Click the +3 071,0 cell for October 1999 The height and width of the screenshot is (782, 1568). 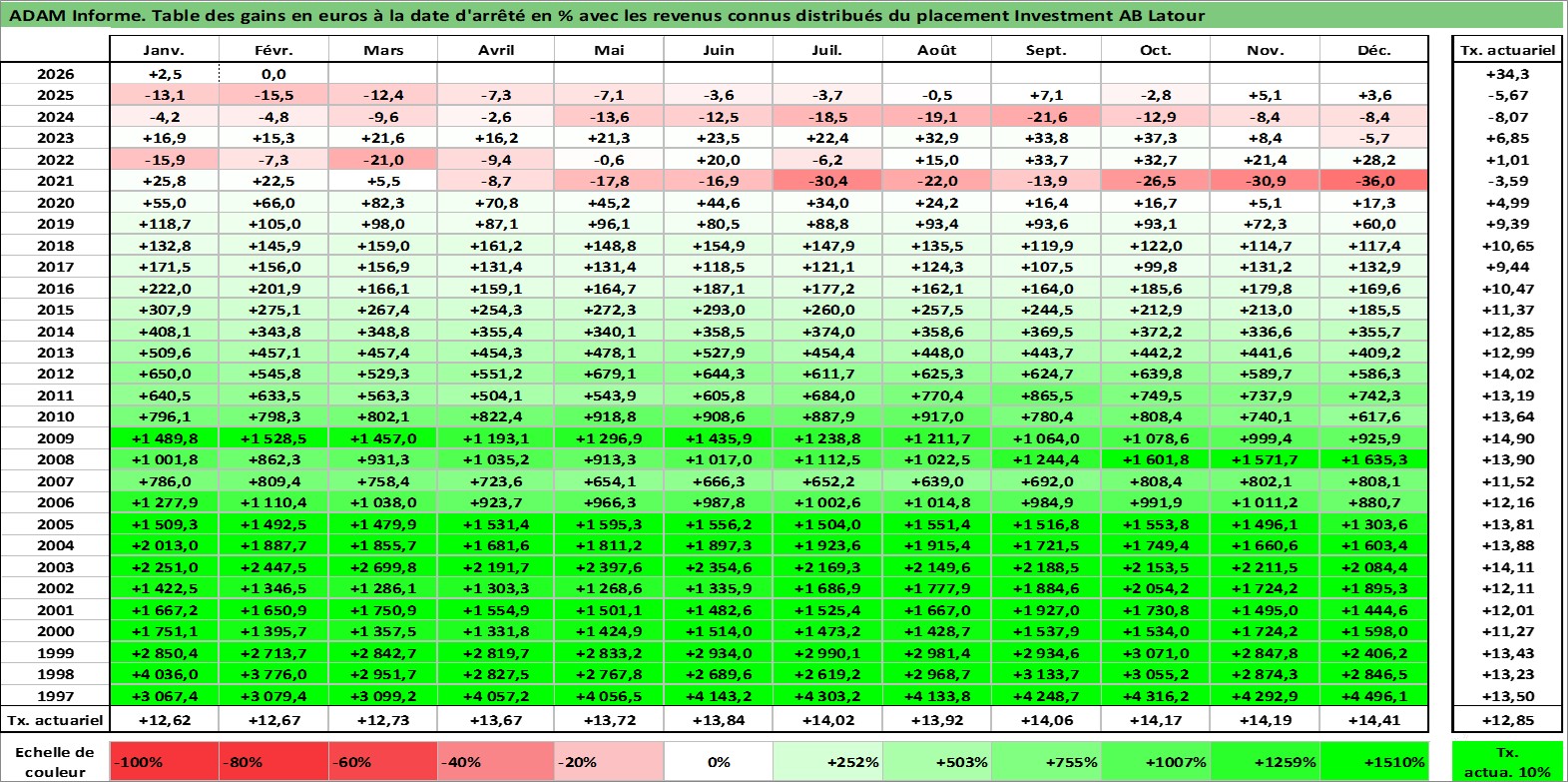coord(1155,653)
